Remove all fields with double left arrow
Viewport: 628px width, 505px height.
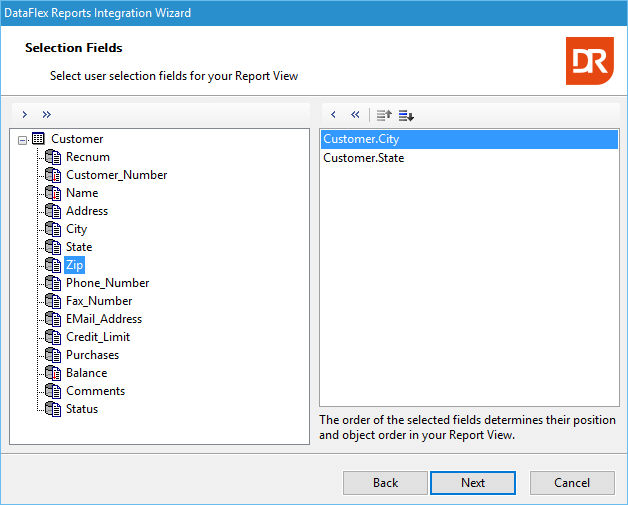pyautogui.click(x=355, y=115)
